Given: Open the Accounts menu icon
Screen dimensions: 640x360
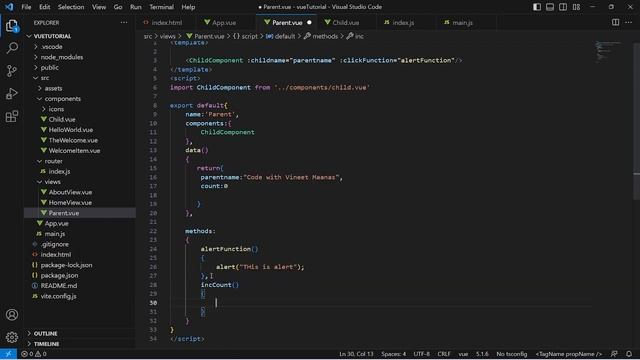Looking at the screenshot, I should point(12,315).
